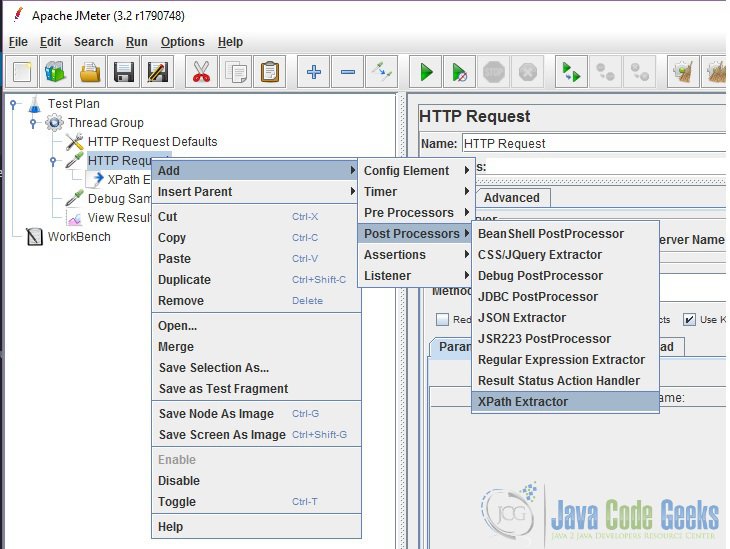Screen dimensions: 730x549
Task: Toggle the Redirect Automatically checkbox
Action: (x=442, y=319)
